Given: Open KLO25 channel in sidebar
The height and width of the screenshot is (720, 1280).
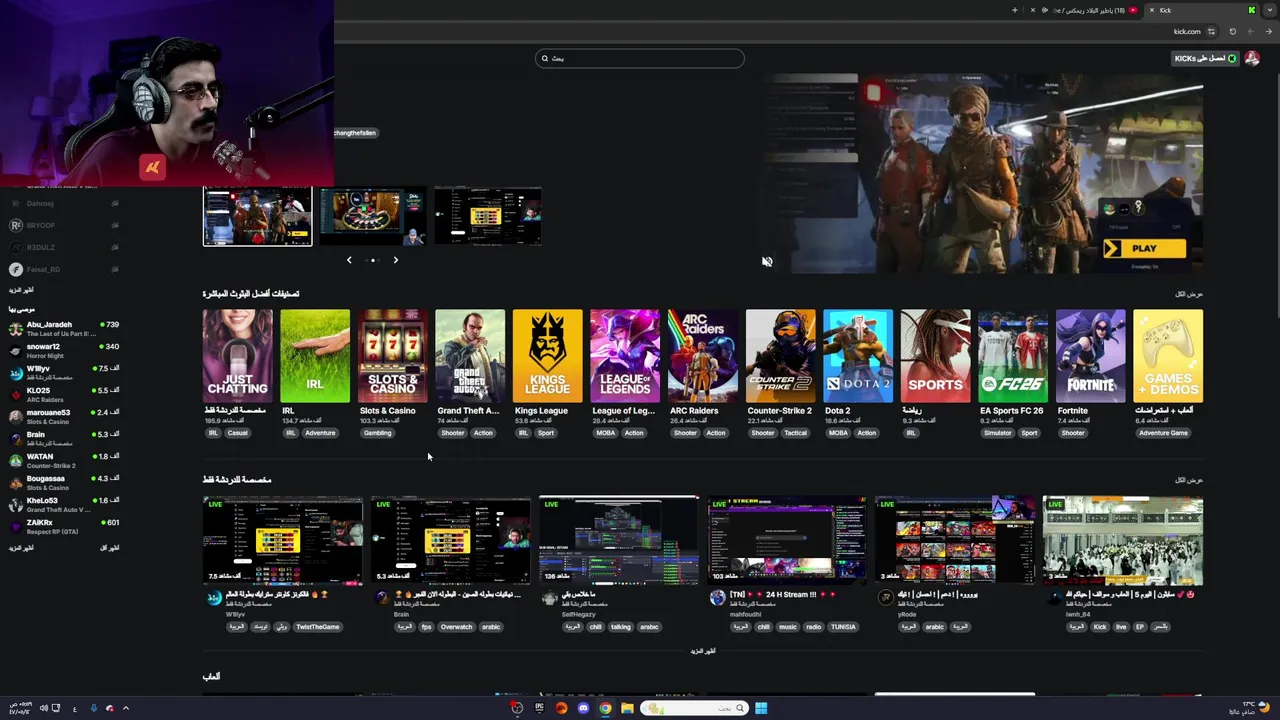Looking at the screenshot, I should pos(64,395).
